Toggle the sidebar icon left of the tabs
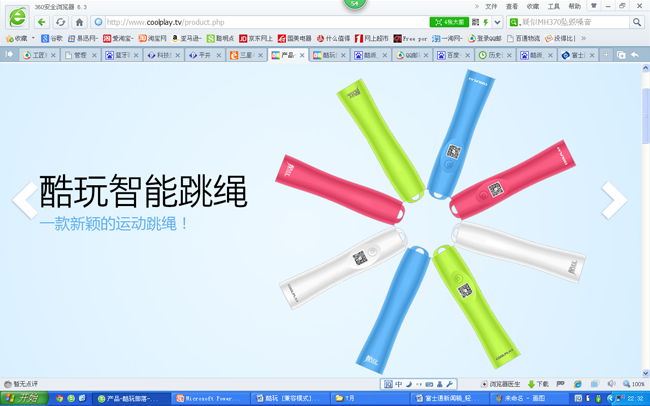The height and width of the screenshot is (406, 650). click(9, 54)
